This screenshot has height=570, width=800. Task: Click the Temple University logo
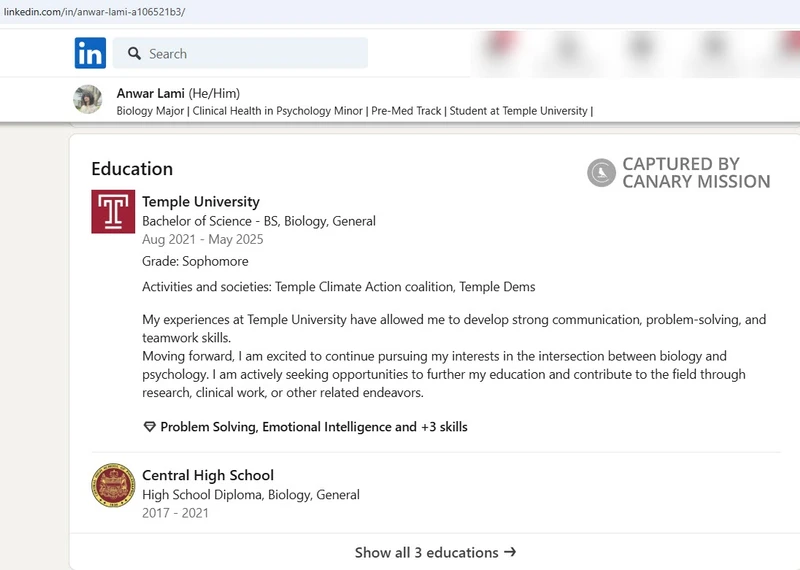click(x=113, y=212)
